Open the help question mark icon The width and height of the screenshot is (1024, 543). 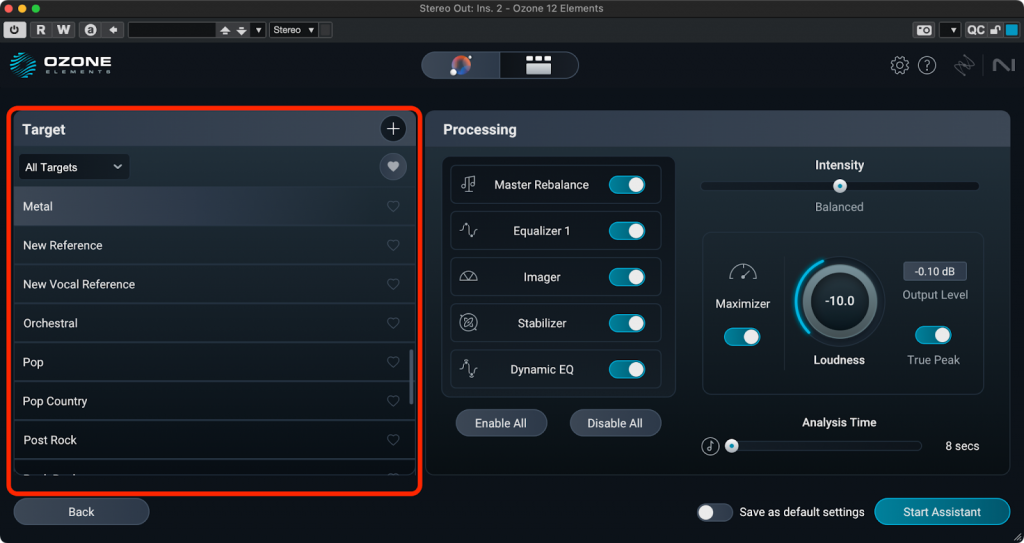927,66
